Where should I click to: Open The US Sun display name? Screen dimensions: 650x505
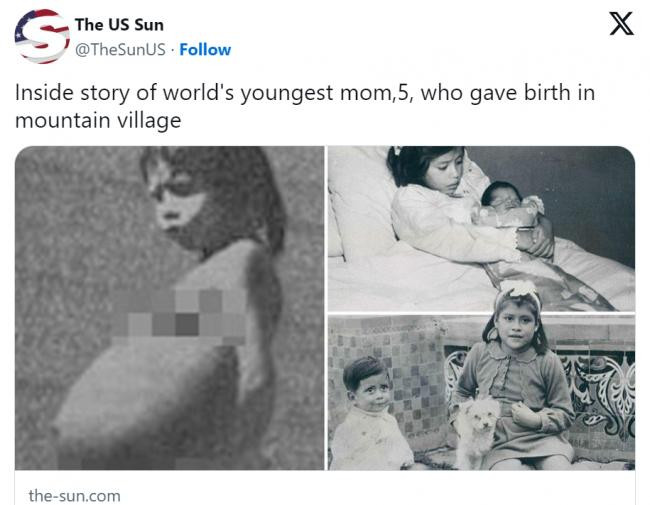coord(119,25)
